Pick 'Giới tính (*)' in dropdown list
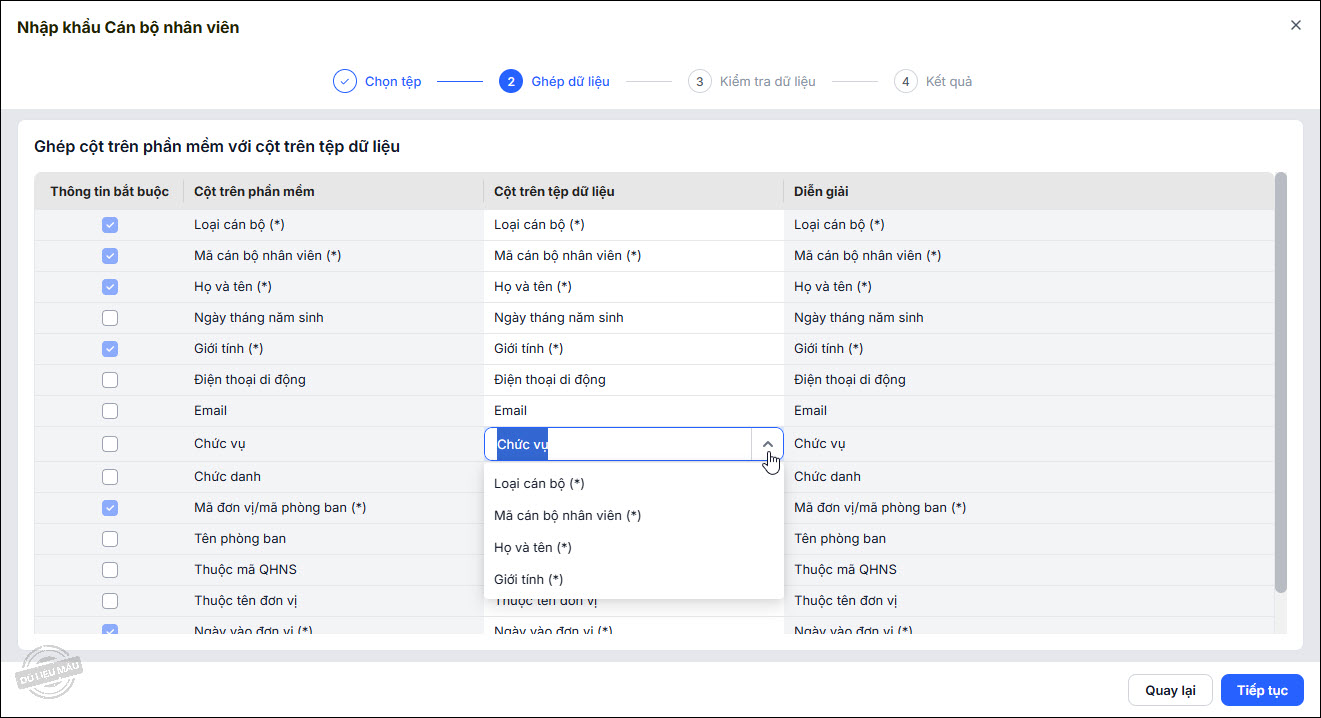This screenshot has height=718, width=1321. (x=528, y=580)
